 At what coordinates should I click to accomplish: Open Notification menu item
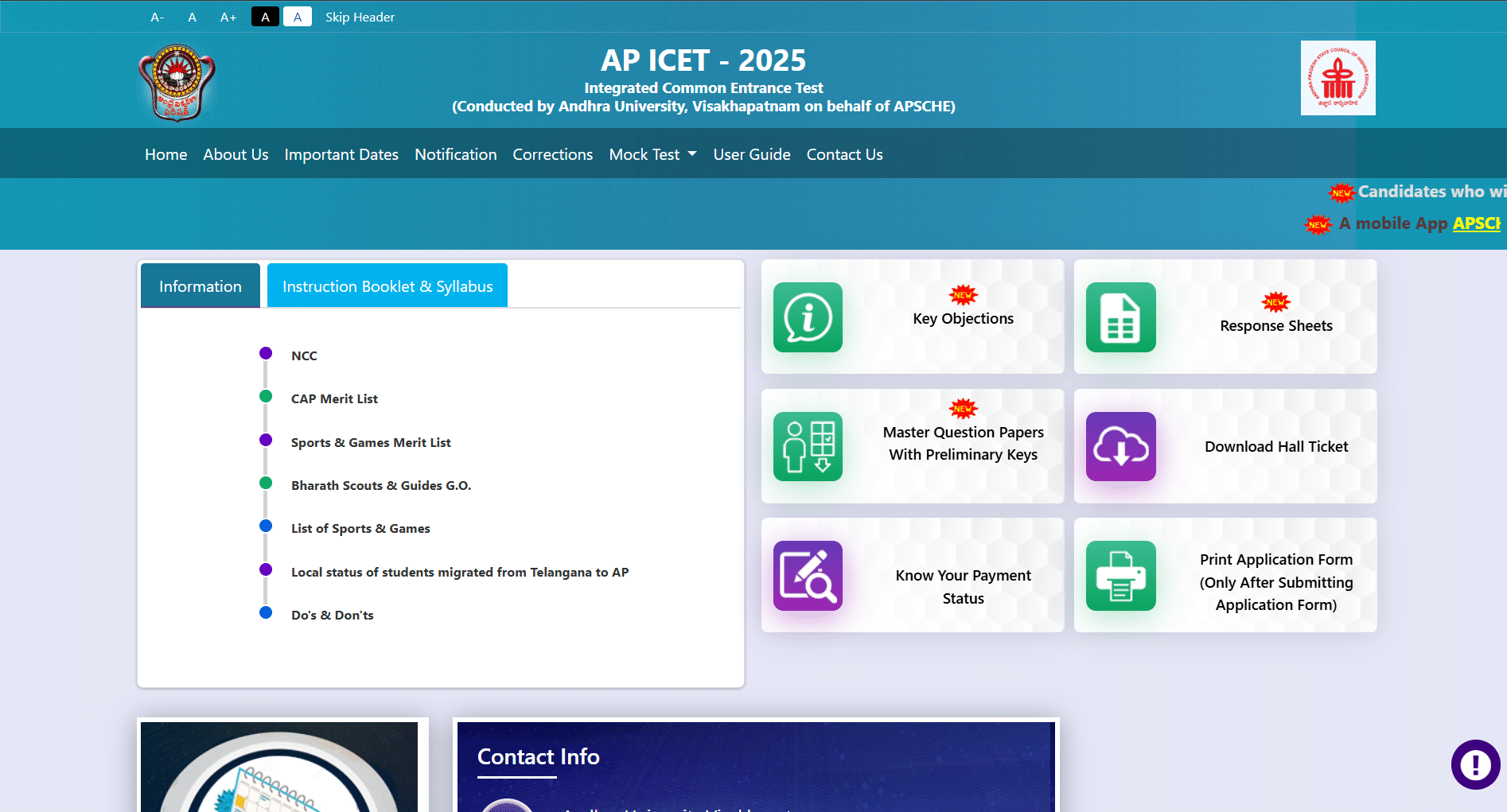coord(455,154)
